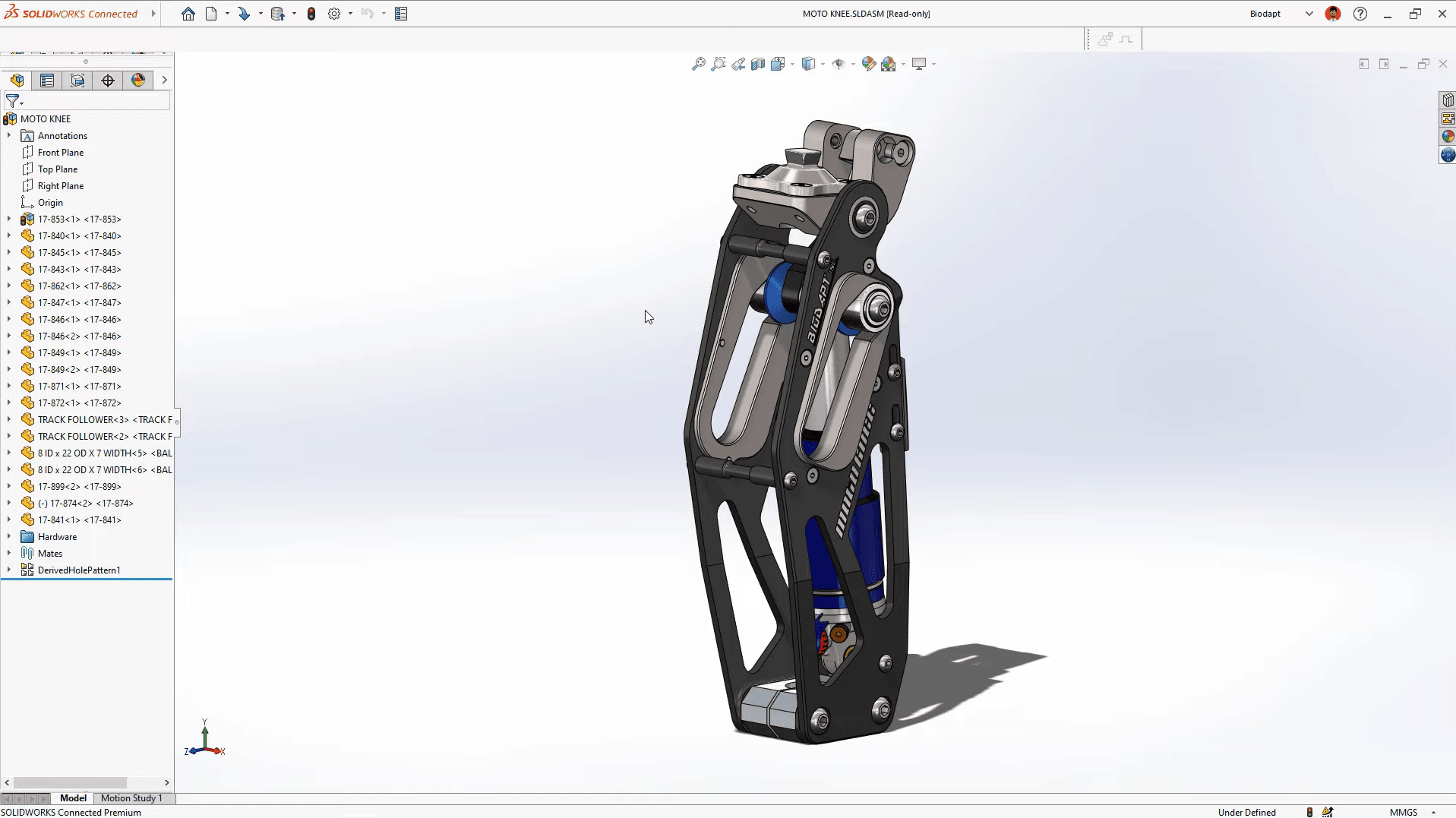The height and width of the screenshot is (818, 1456).
Task: Click the Zoom to Fit icon
Action: (x=699, y=64)
